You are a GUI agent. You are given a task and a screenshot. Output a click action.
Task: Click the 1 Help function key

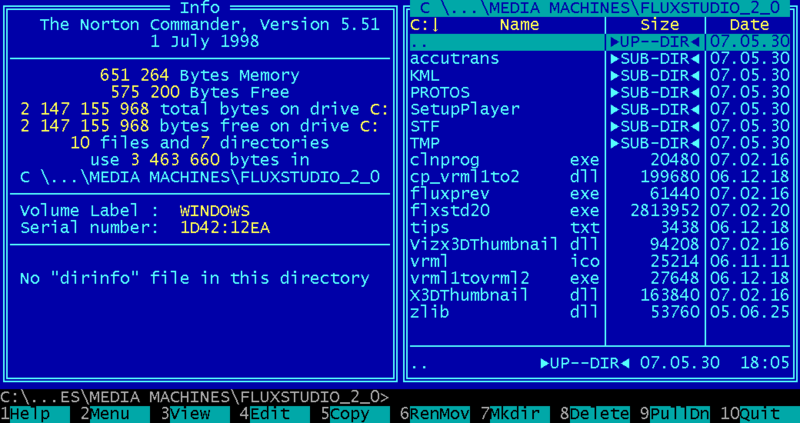click(x=35, y=414)
